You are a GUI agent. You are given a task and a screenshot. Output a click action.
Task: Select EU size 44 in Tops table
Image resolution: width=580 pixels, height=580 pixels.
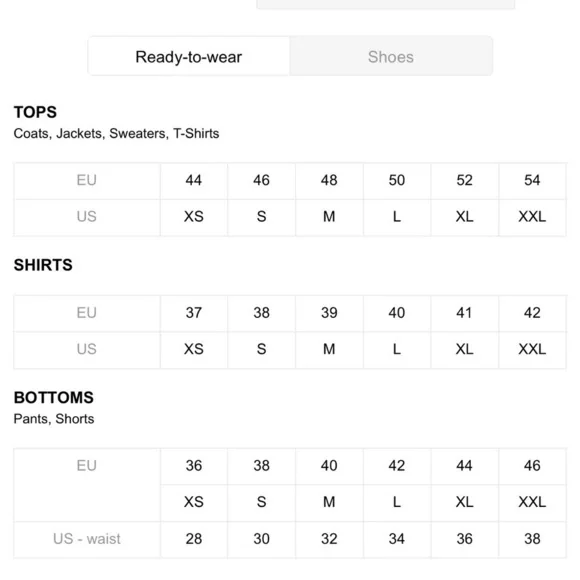[x=194, y=181]
